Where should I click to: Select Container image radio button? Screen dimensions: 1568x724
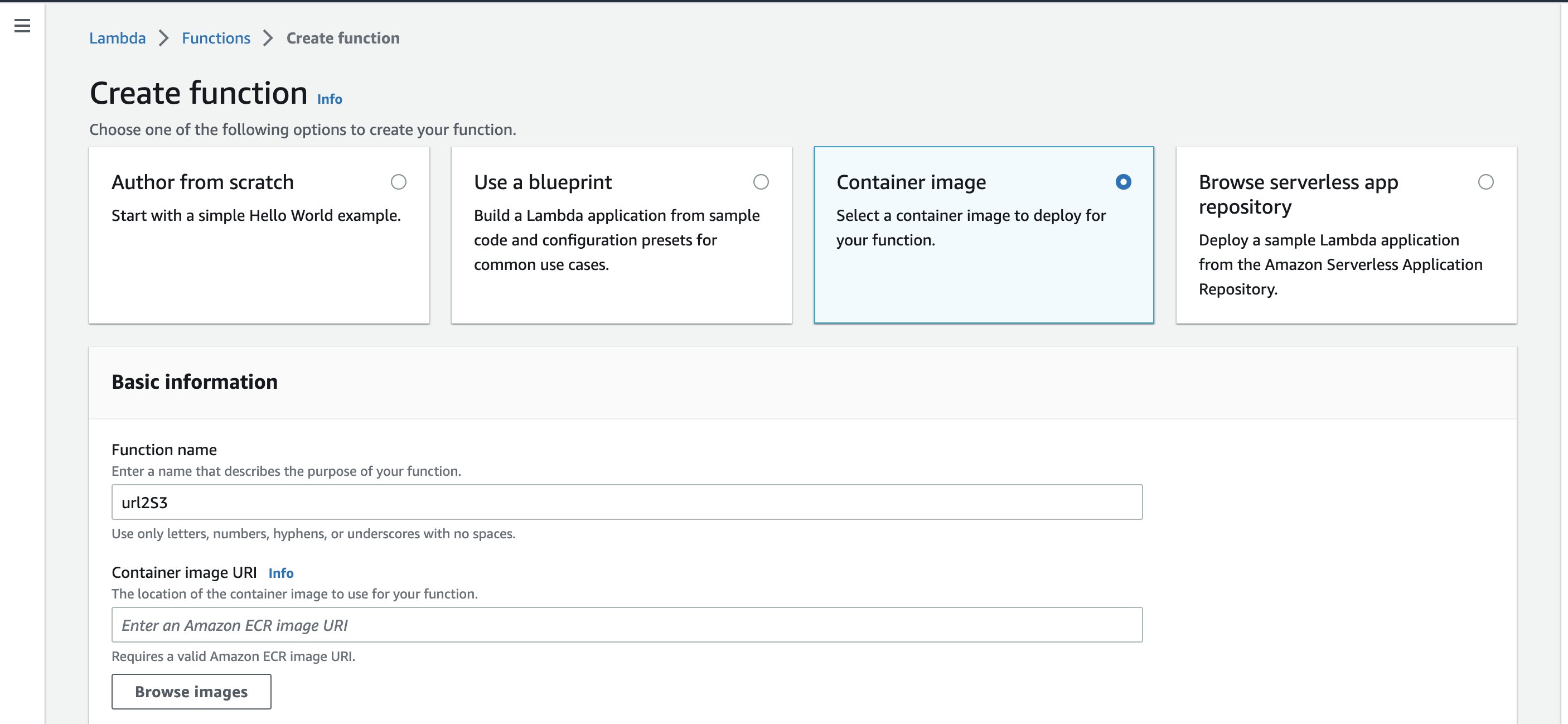(x=1124, y=182)
